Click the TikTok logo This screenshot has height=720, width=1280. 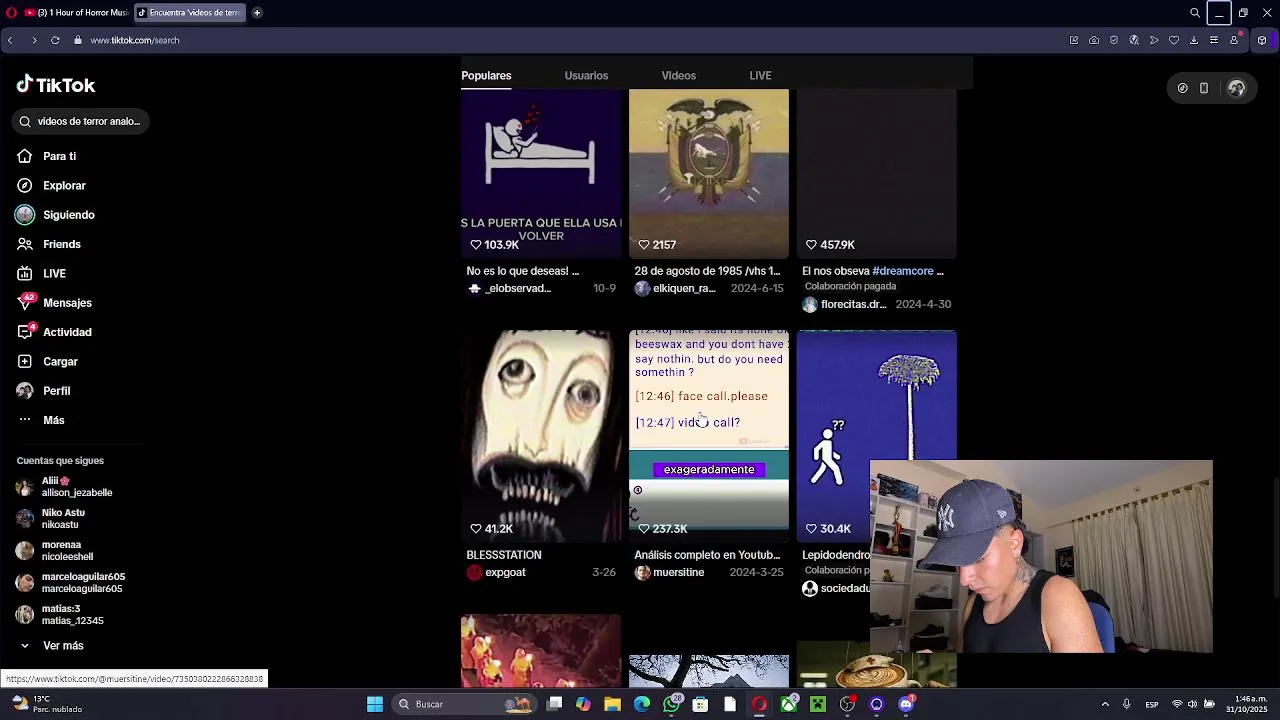(x=56, y=85)
